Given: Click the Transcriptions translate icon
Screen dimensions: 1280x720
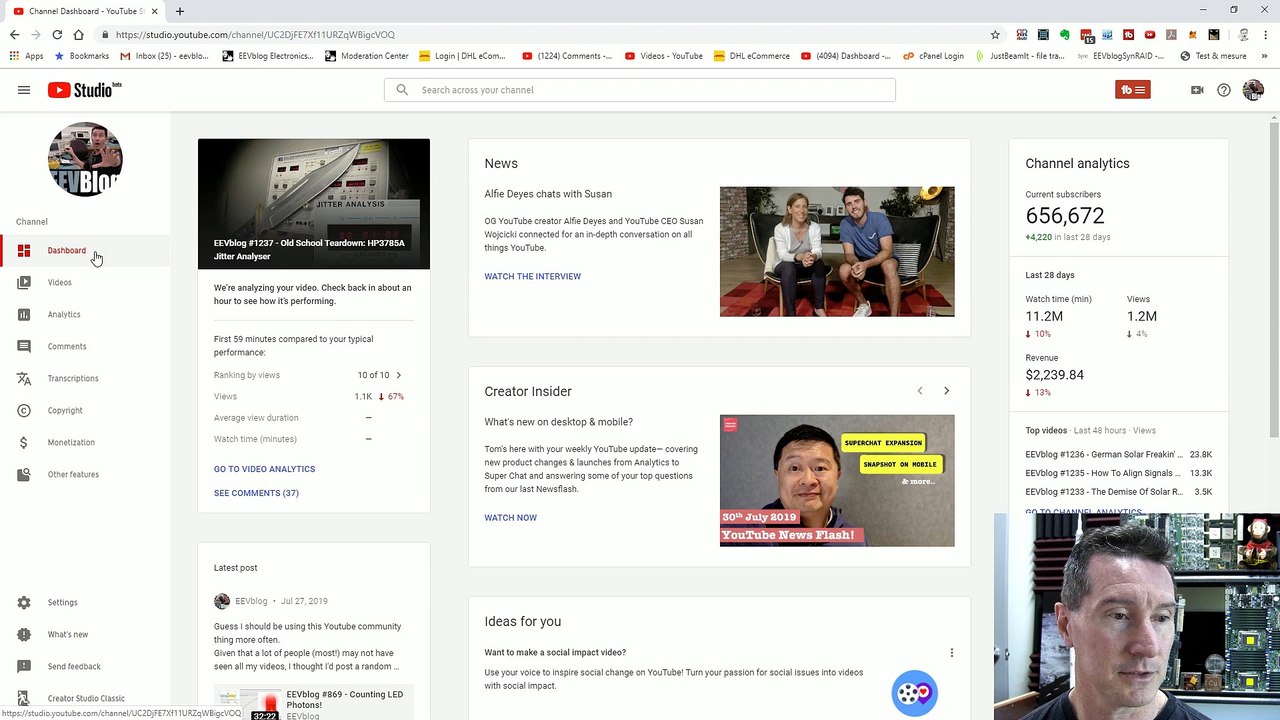Looking at the screenshot, I should click(24, 378).
